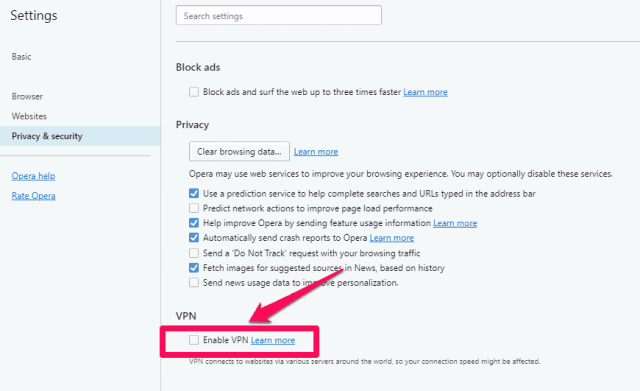This screenshot has height=391, width=640.
Task: Check Block ads and surf faster
Action: click(194, 92)
